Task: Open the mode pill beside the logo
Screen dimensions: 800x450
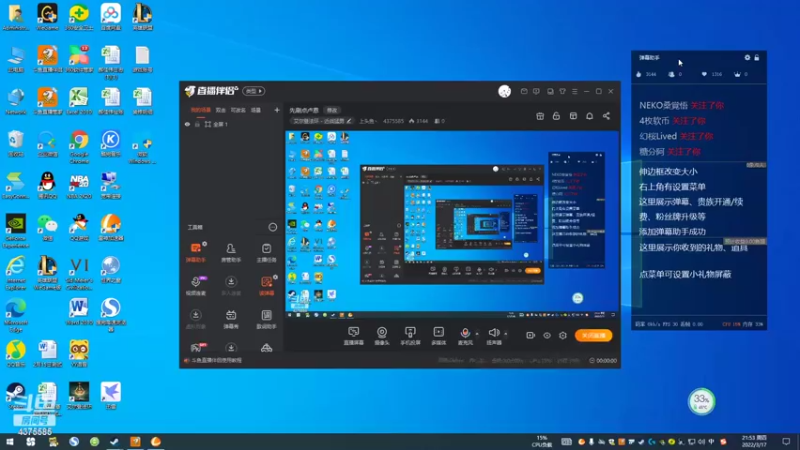Action: tap(254, 91)
